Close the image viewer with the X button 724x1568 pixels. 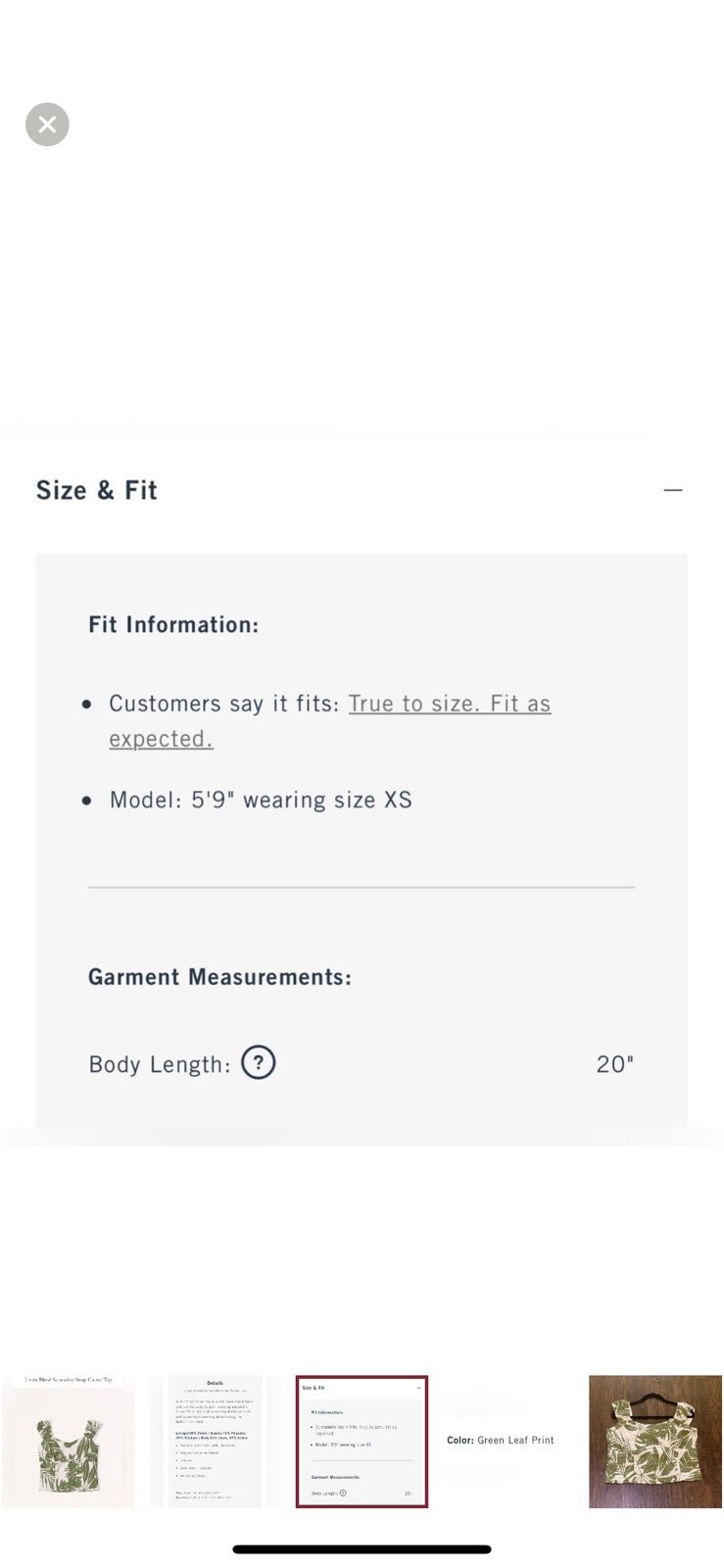[x=47, y=124]
